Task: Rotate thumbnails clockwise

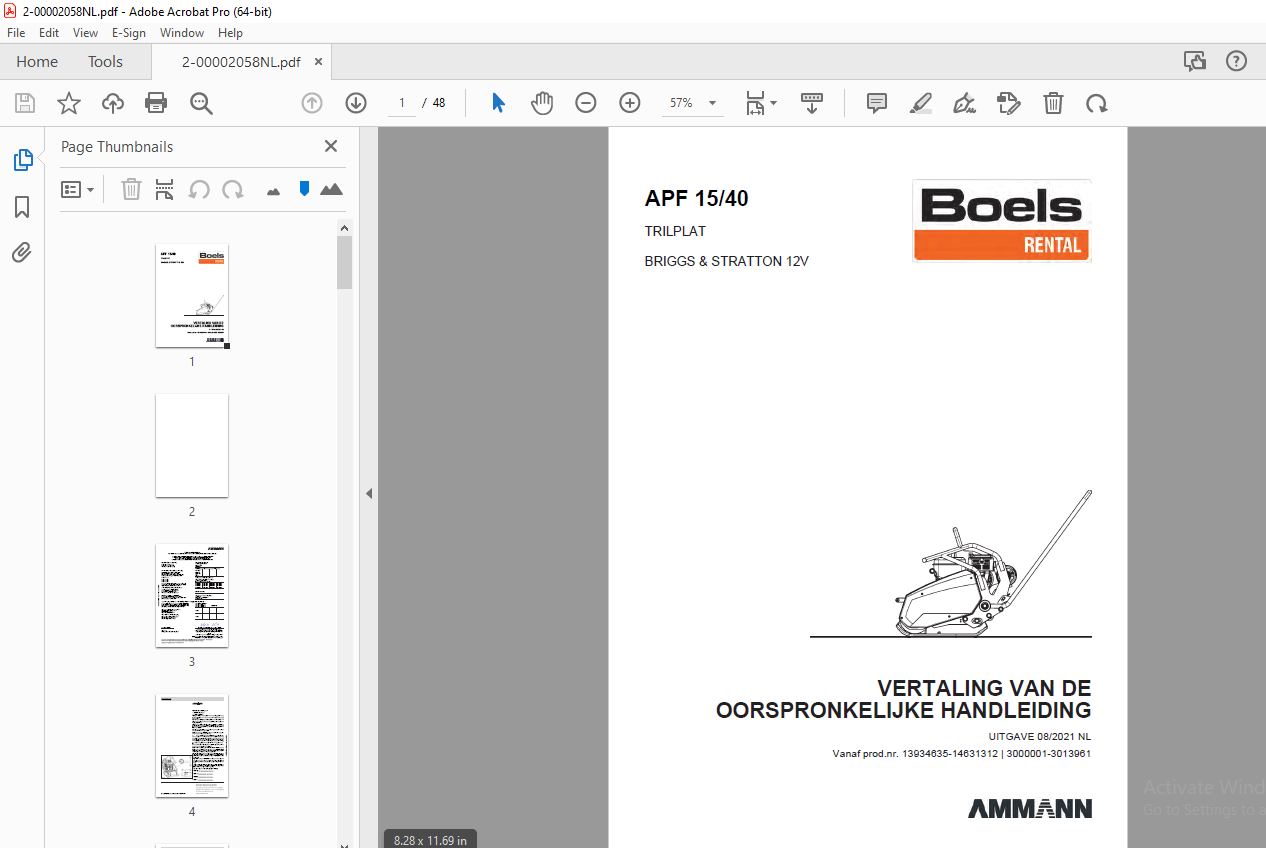Action: tap(233, 189)
